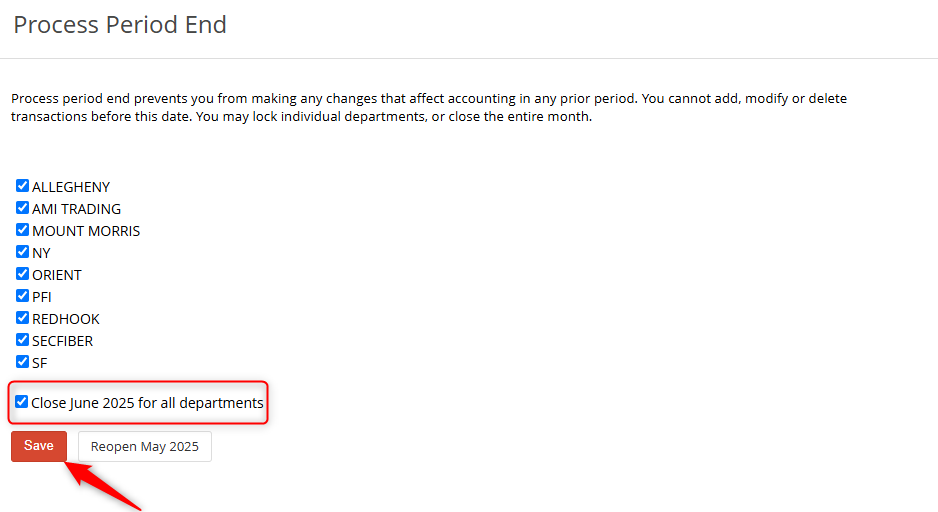Image resolution: width=938 pixels, height=512 pixels.
Task: Click the MOUNT MORRIS label text
Action: pos(86,231)
